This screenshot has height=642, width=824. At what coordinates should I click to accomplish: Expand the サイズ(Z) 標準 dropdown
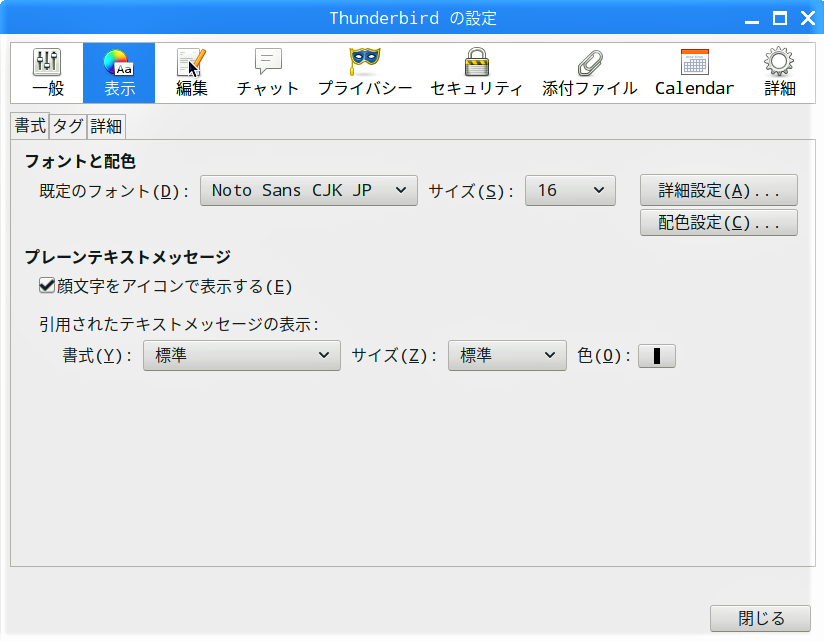507,356
